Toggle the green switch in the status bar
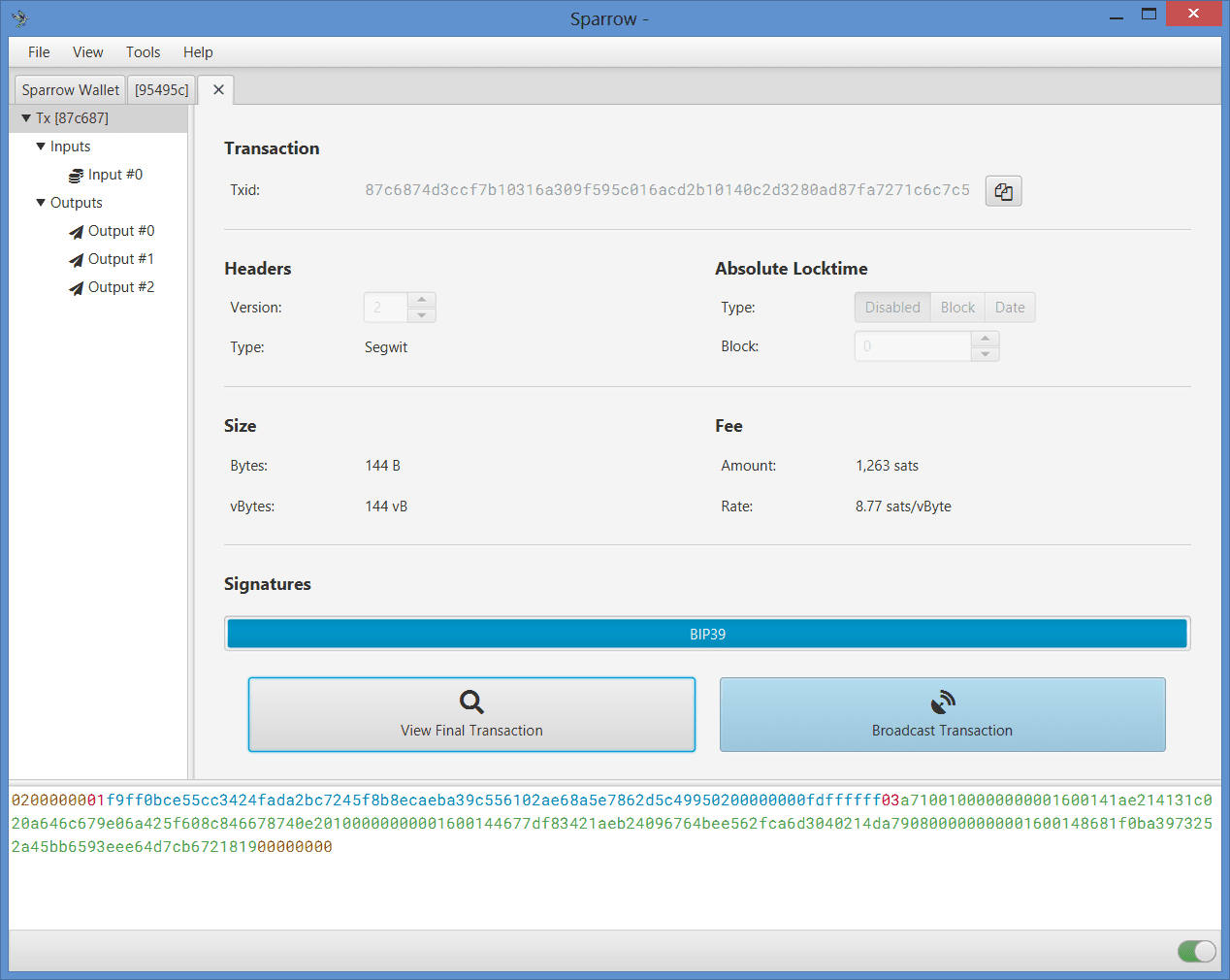The height and width of the screenshot is (980, 1230). coord(1196,951)
